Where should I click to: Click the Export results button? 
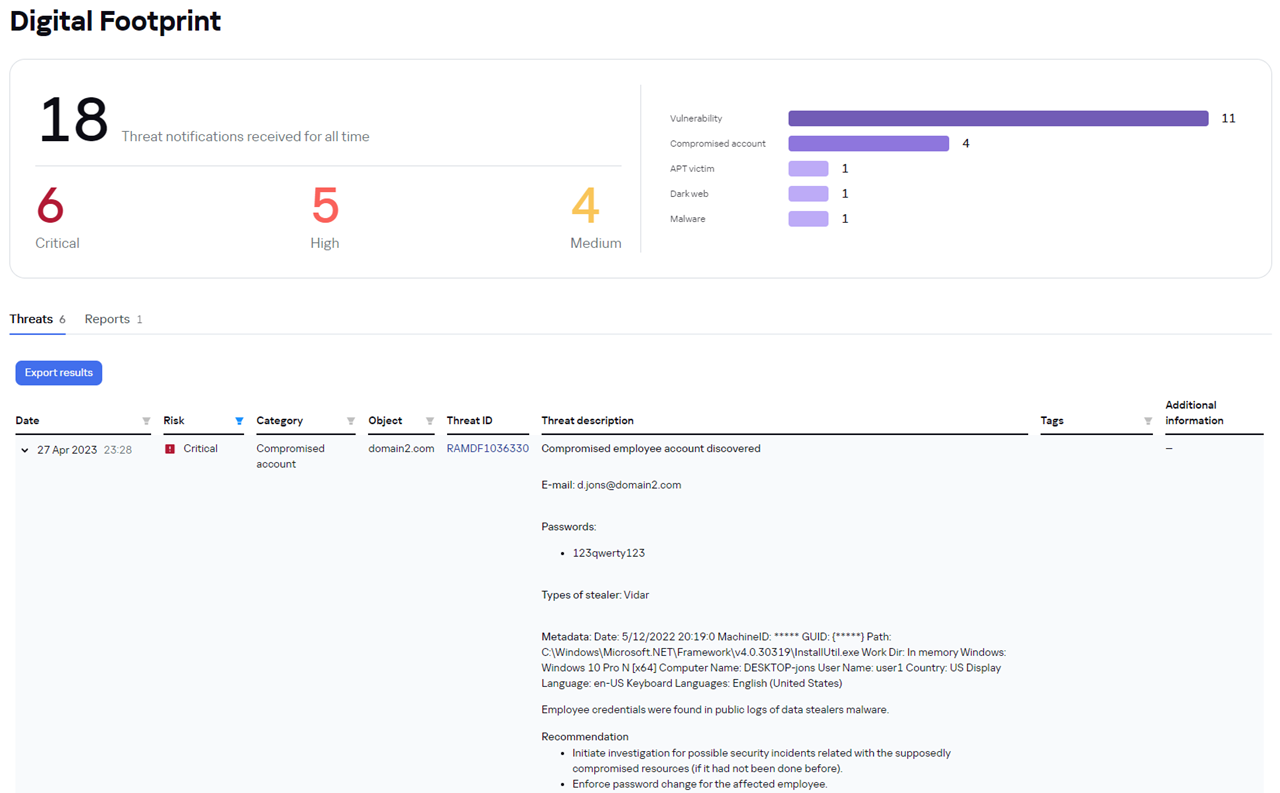[59, 373]
